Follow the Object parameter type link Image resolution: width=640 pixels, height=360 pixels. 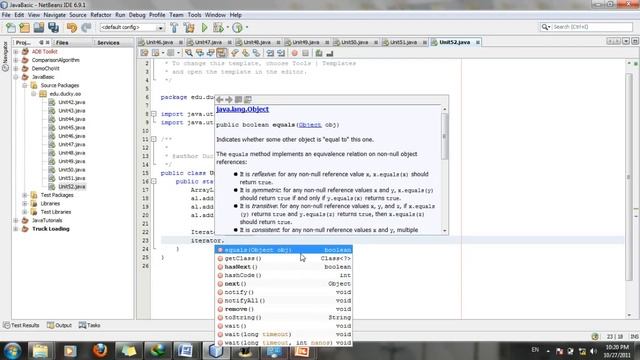pyautogui.click(x=310, y=125)
